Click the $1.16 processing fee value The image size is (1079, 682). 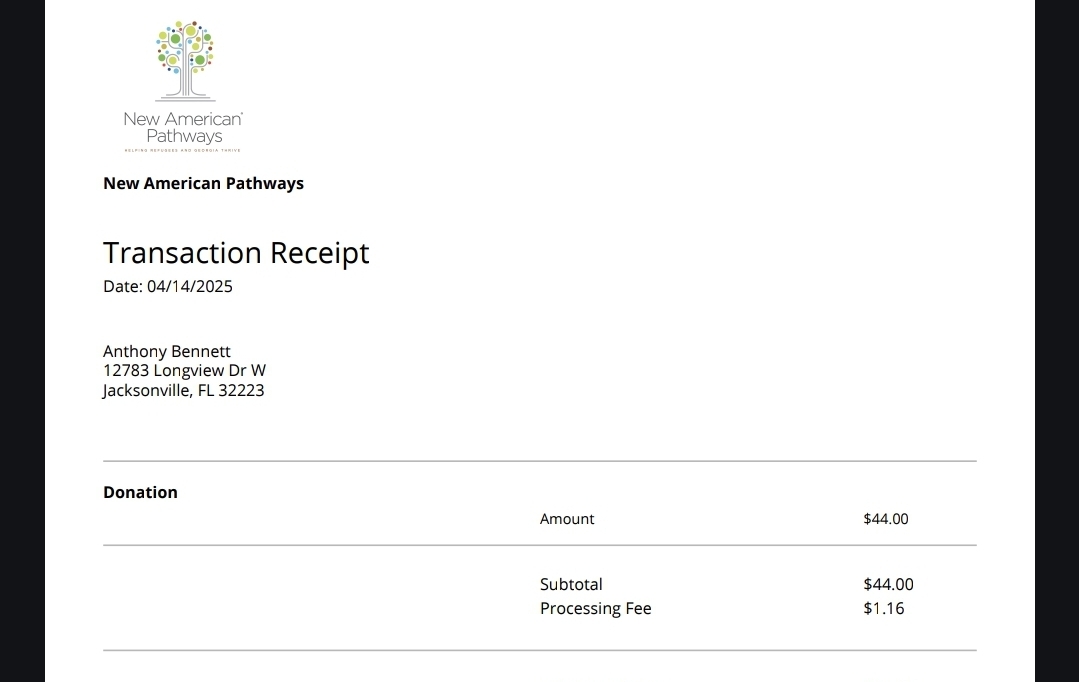[x=884, y=608]
